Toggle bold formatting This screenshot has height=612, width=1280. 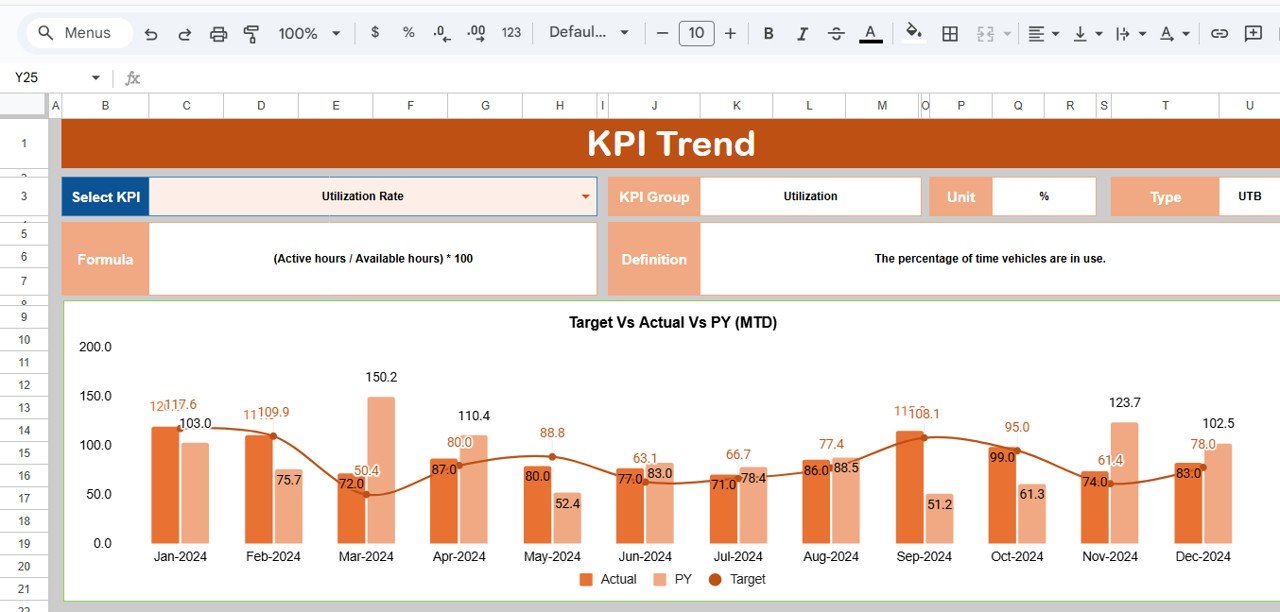768,33
